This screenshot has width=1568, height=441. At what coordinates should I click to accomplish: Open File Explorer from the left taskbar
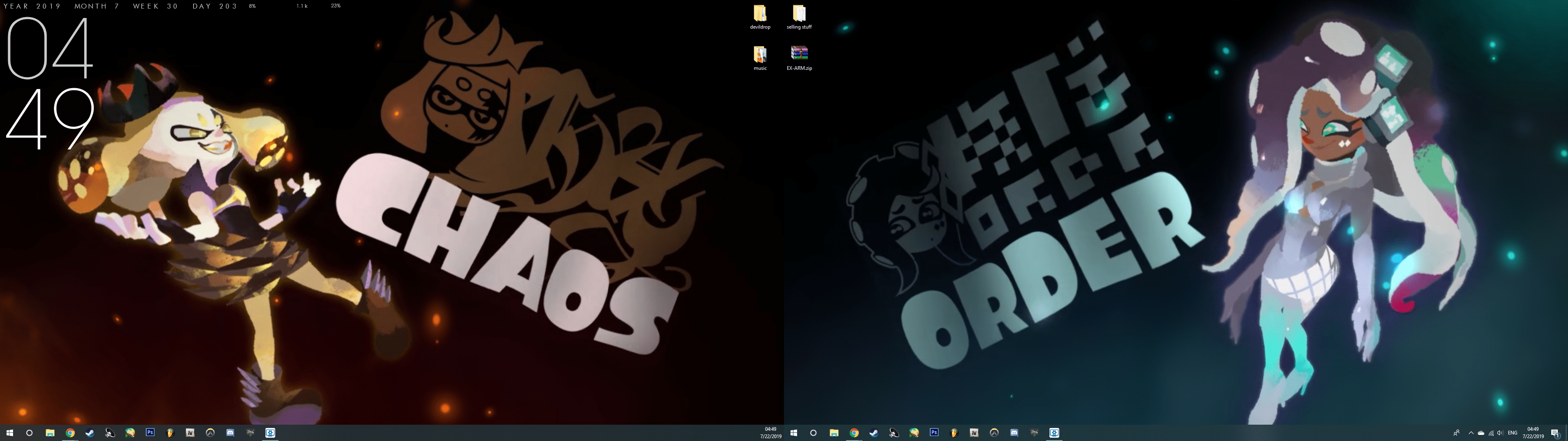tap(50, 433)
